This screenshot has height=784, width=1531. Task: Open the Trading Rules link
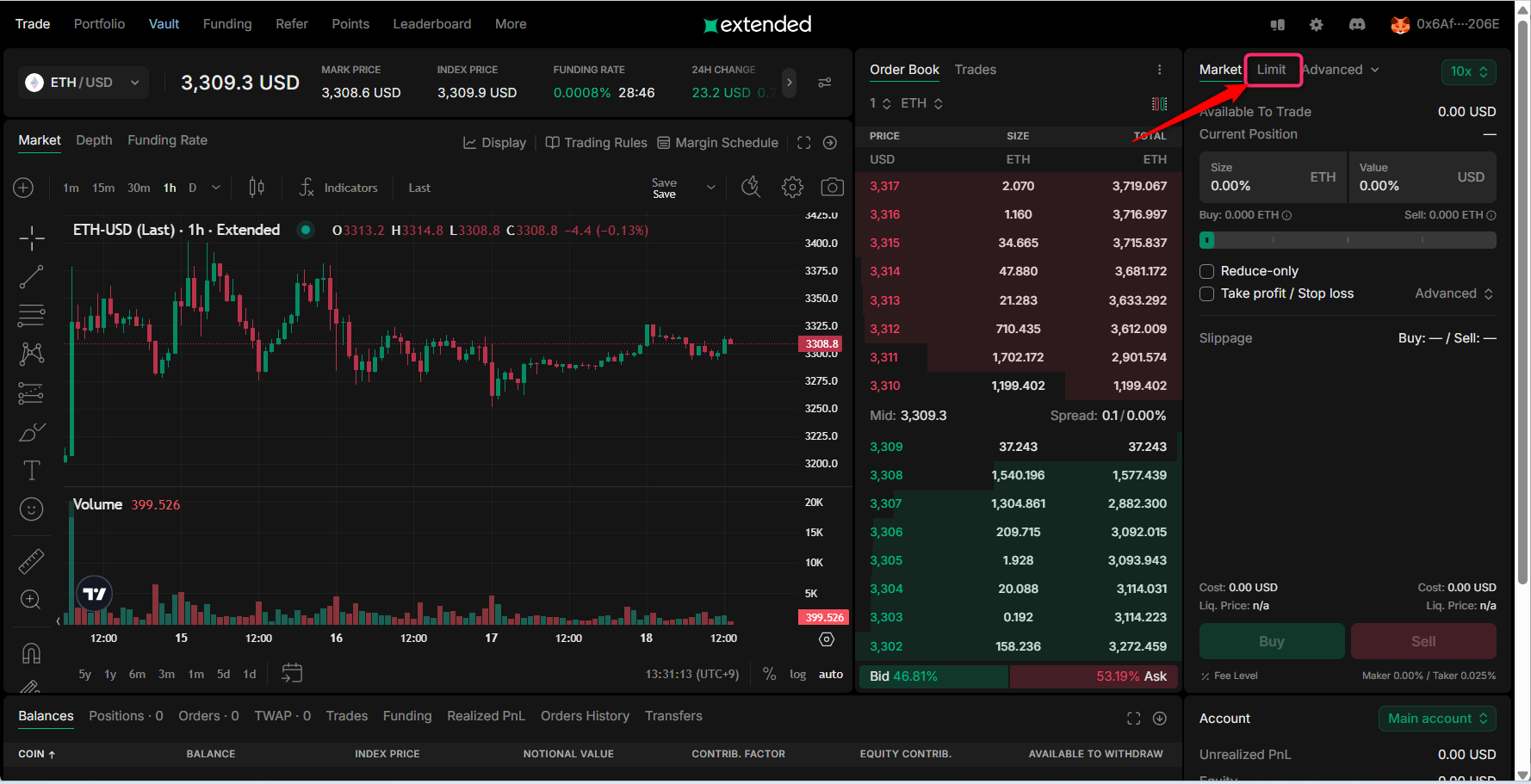coord(596,143)
